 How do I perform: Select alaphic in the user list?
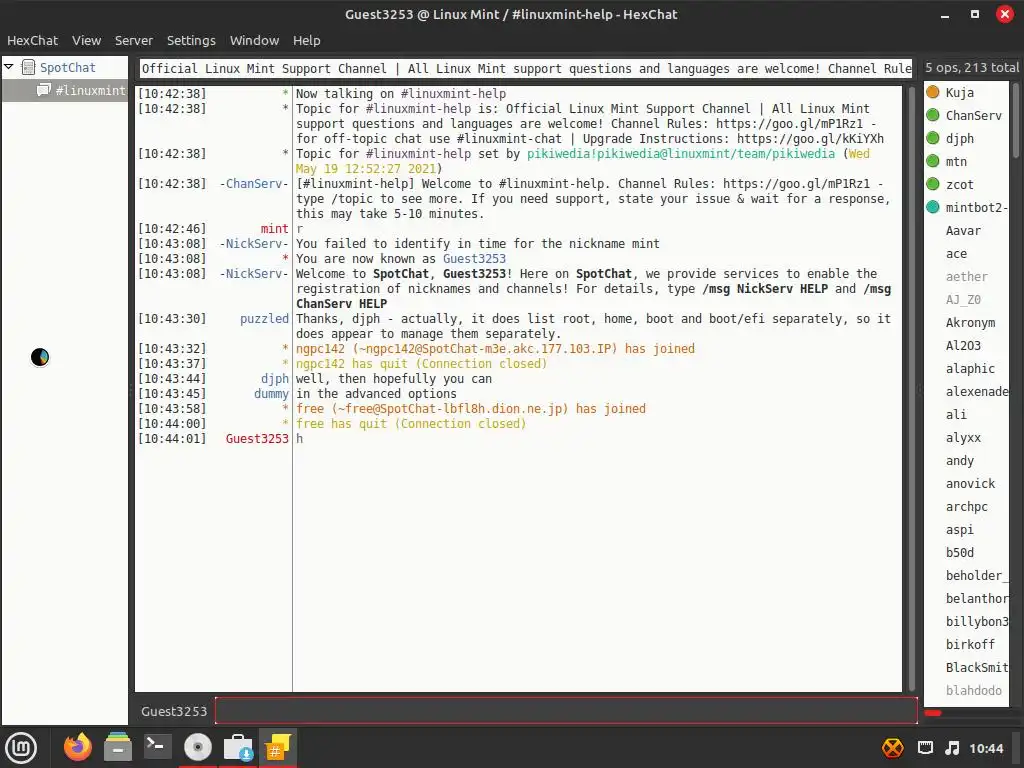click(x=970, y=368)
